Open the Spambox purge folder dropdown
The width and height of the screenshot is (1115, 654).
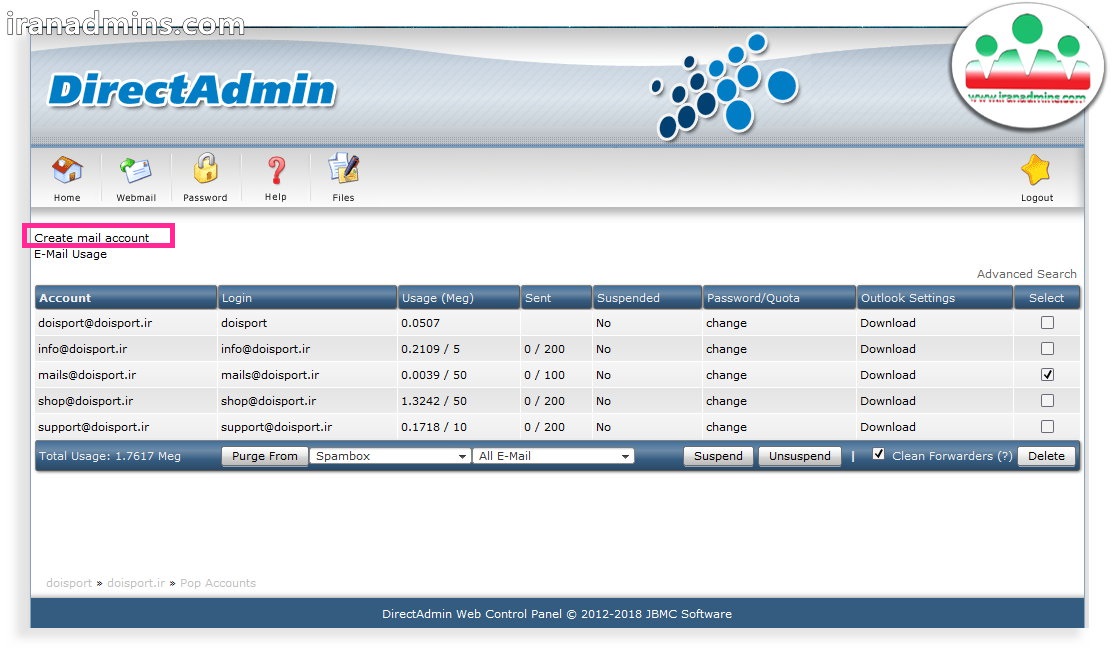390,456
